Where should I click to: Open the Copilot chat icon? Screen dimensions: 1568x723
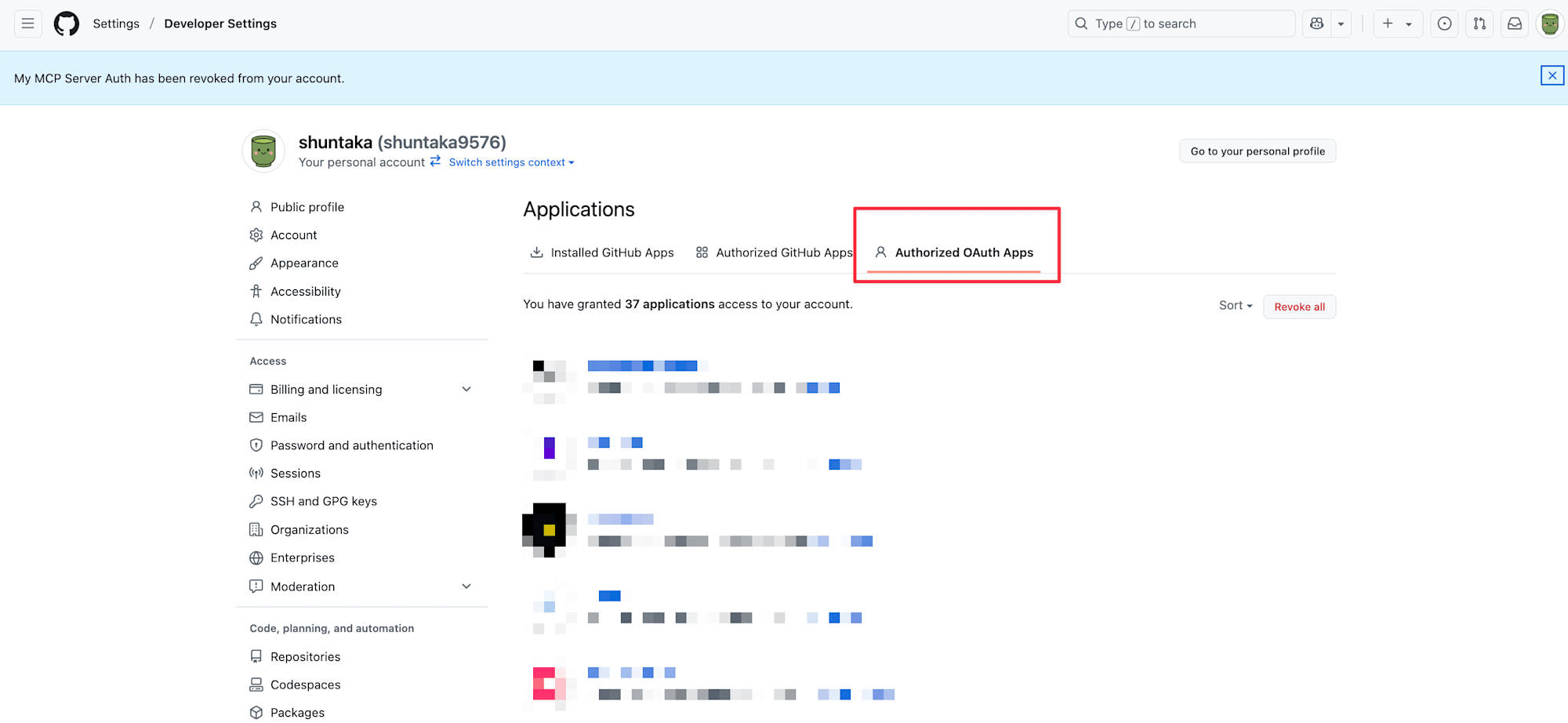(1317, 24)
